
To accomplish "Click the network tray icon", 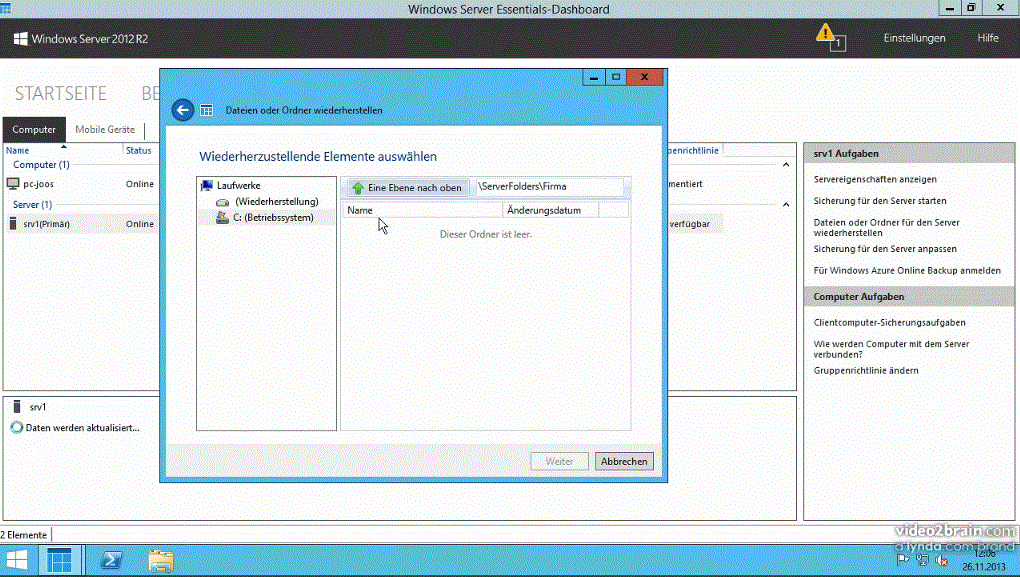I will (922, 559).
